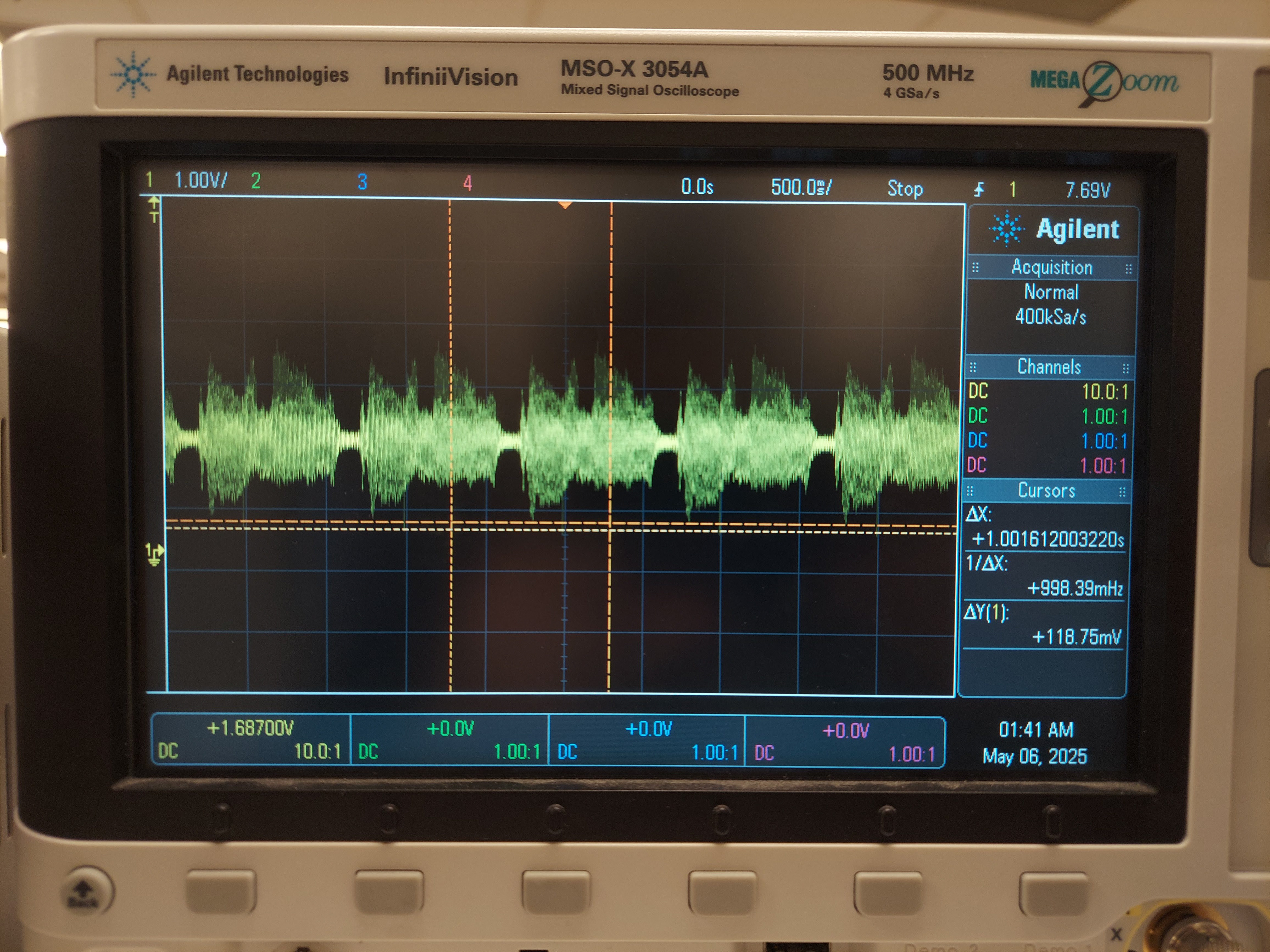Open channel 4 DC softkey menu
The height and width of the screenshot is (952, 1270).
tap(845, 741)
